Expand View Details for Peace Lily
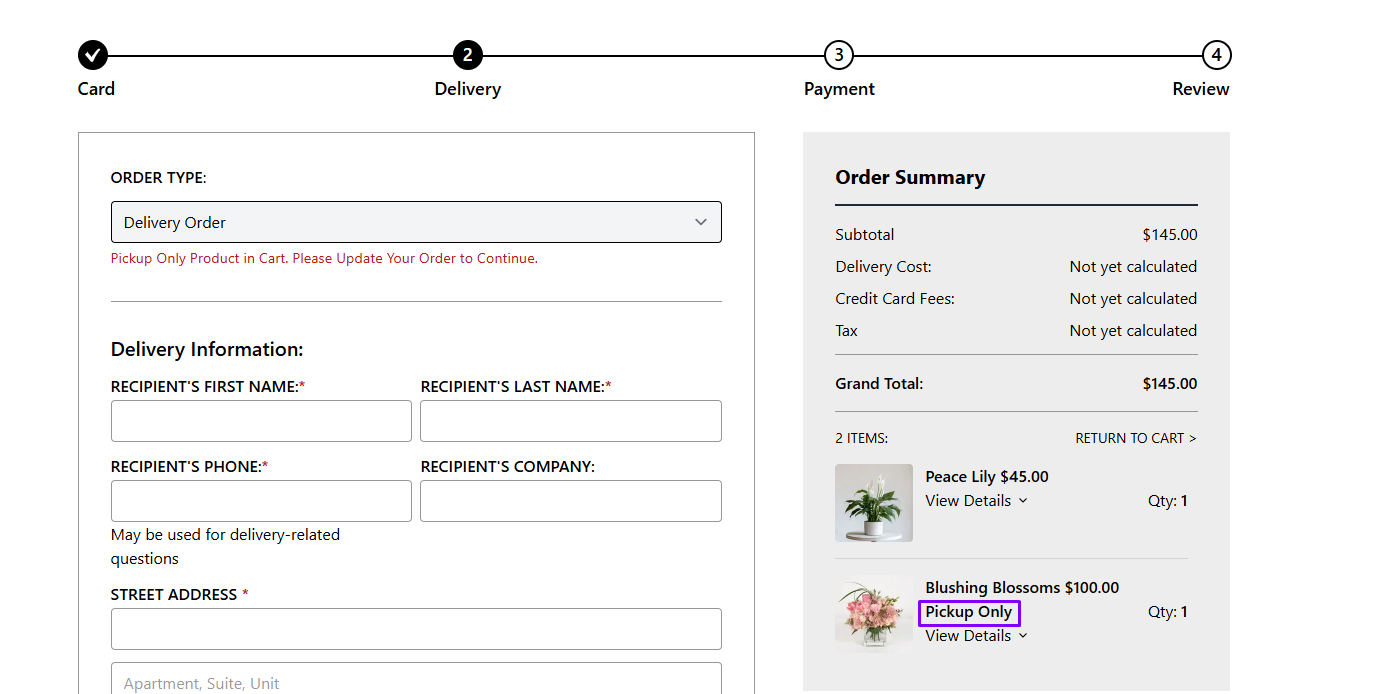 pos(976,501)
